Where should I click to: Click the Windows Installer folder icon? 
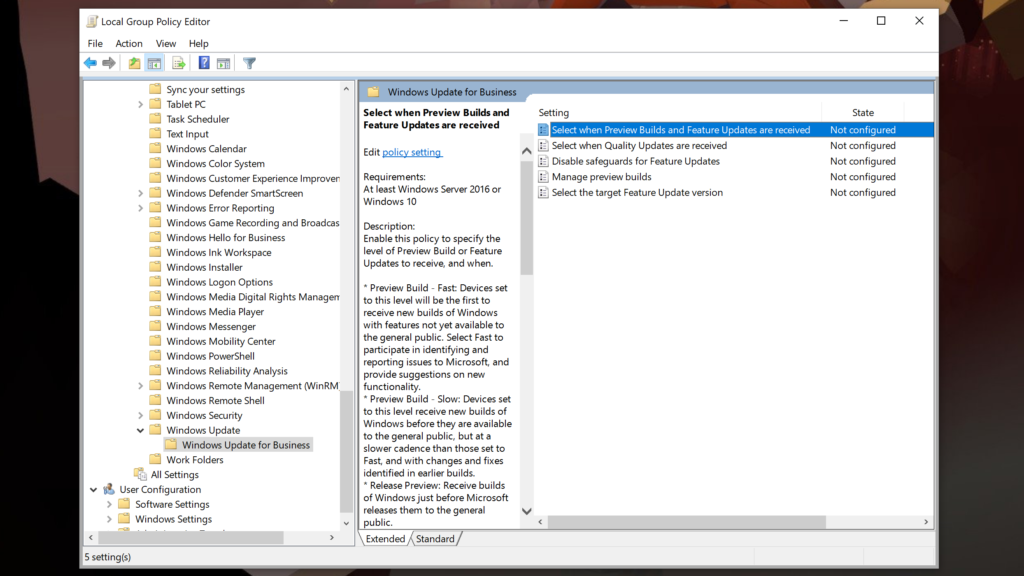(x=155, y=267)
